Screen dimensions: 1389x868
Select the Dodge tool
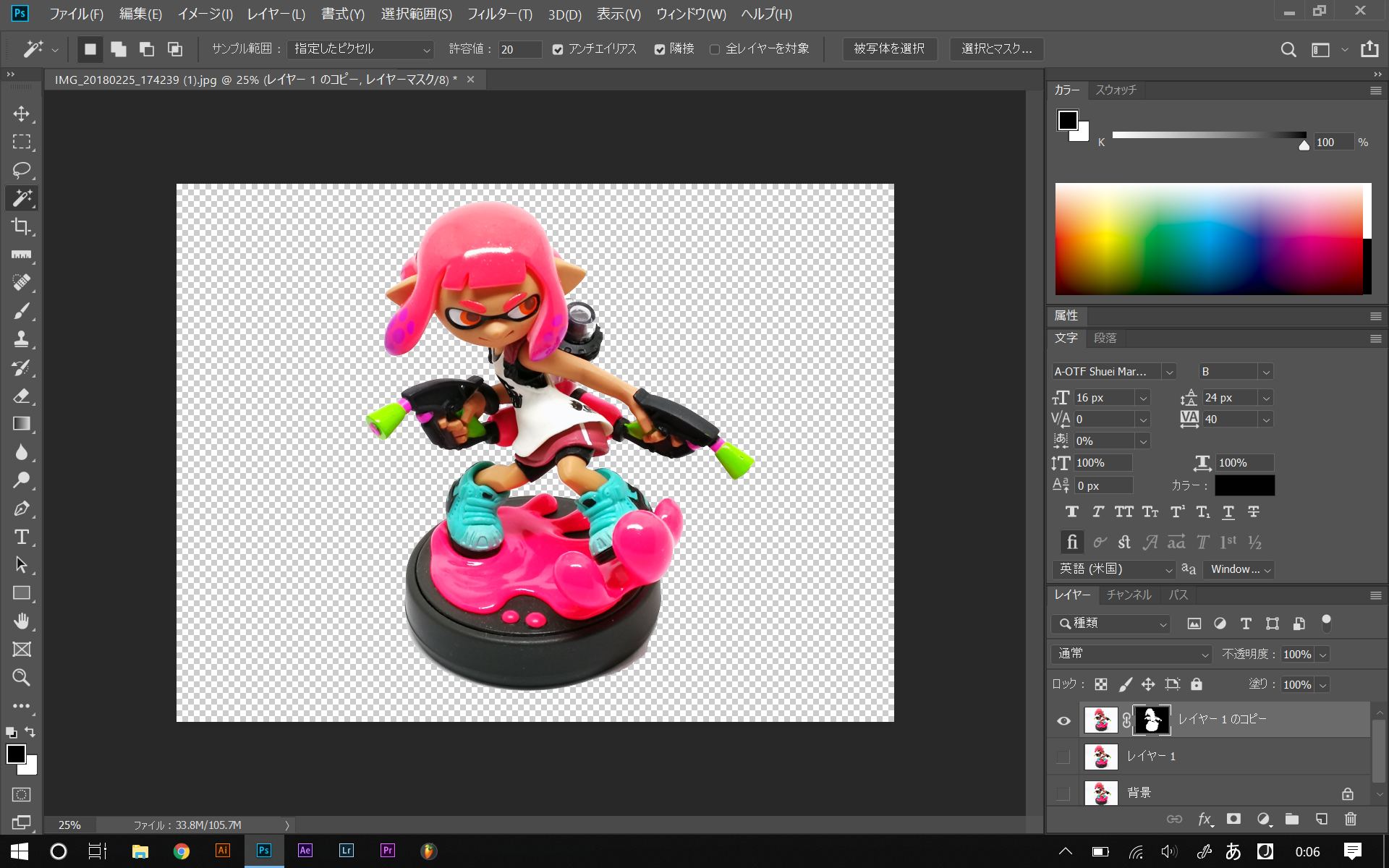click(x=21, y=480)
